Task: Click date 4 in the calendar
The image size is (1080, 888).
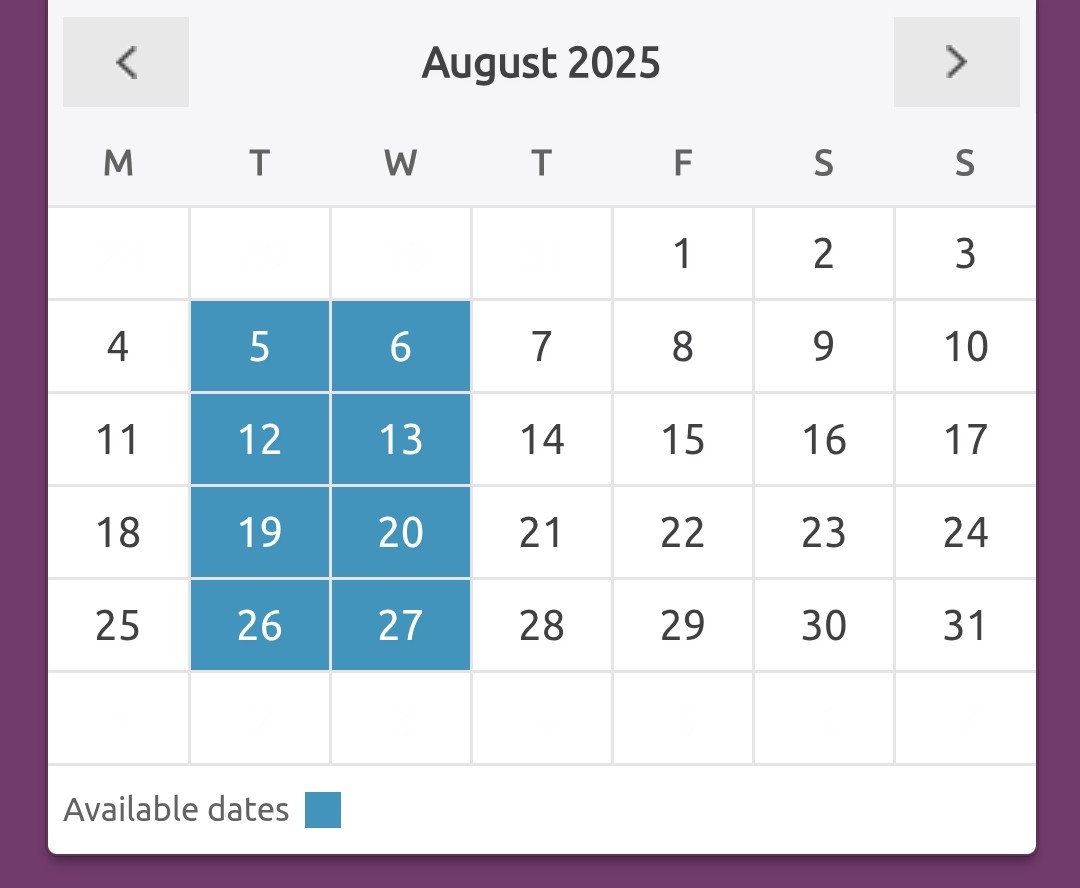Action: coord(118,346)
